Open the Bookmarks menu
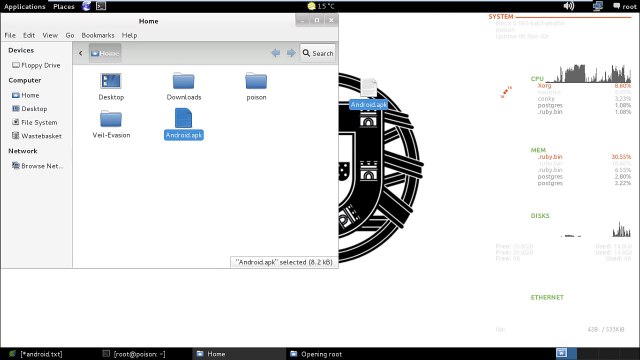 pos(98,35)
